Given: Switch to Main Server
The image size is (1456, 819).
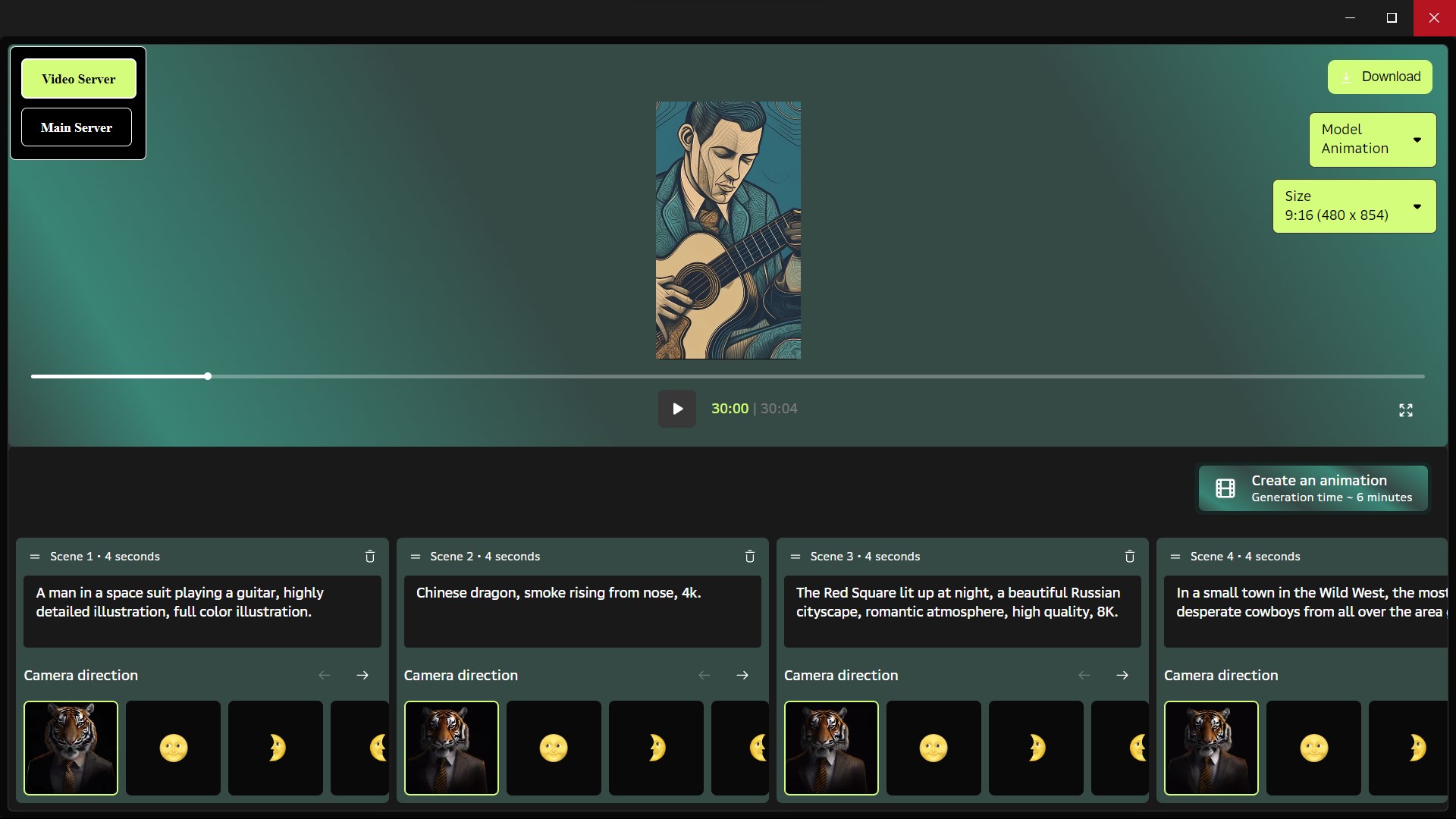Looking at the screenshot, I should pos(77,127).
